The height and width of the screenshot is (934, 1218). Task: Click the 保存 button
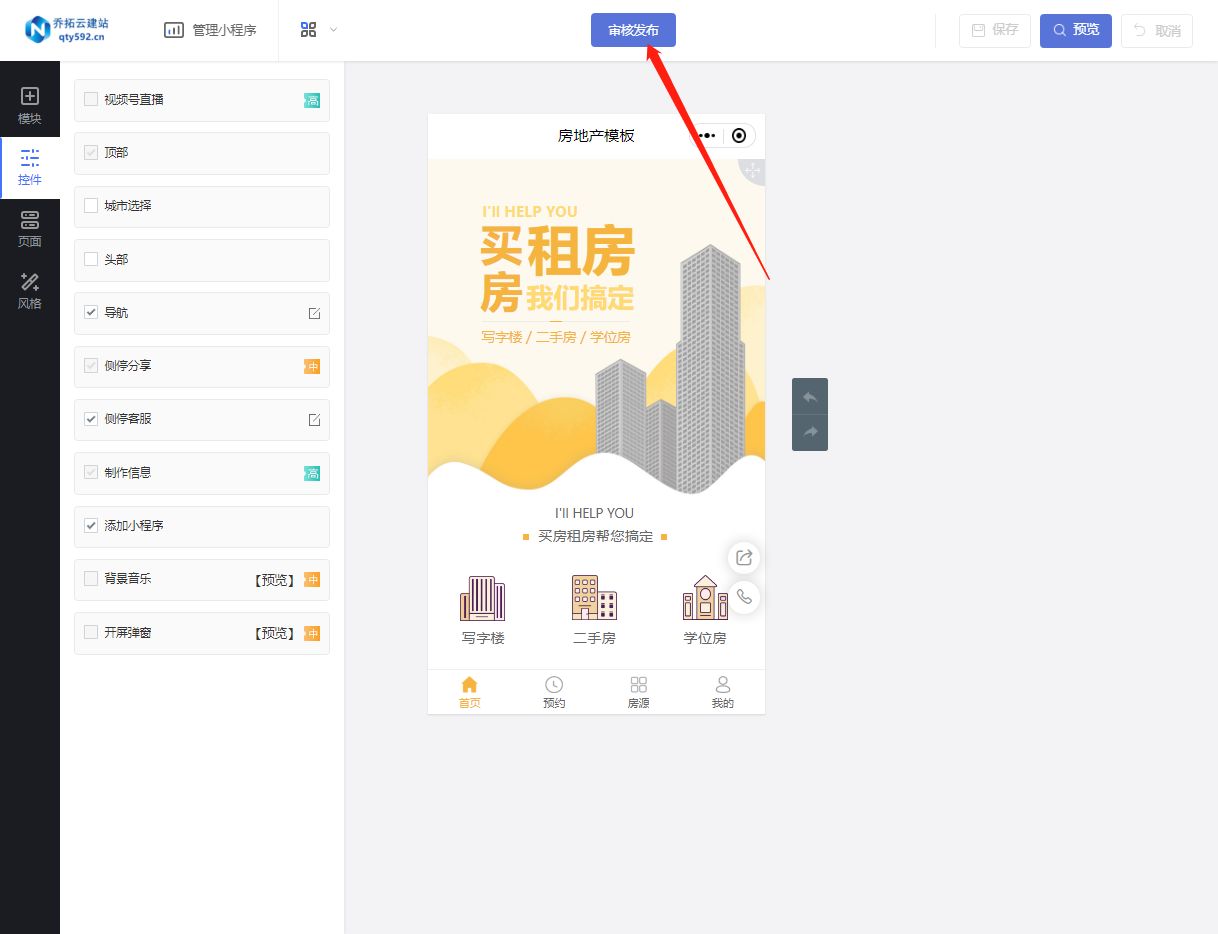tap(994, 30)
